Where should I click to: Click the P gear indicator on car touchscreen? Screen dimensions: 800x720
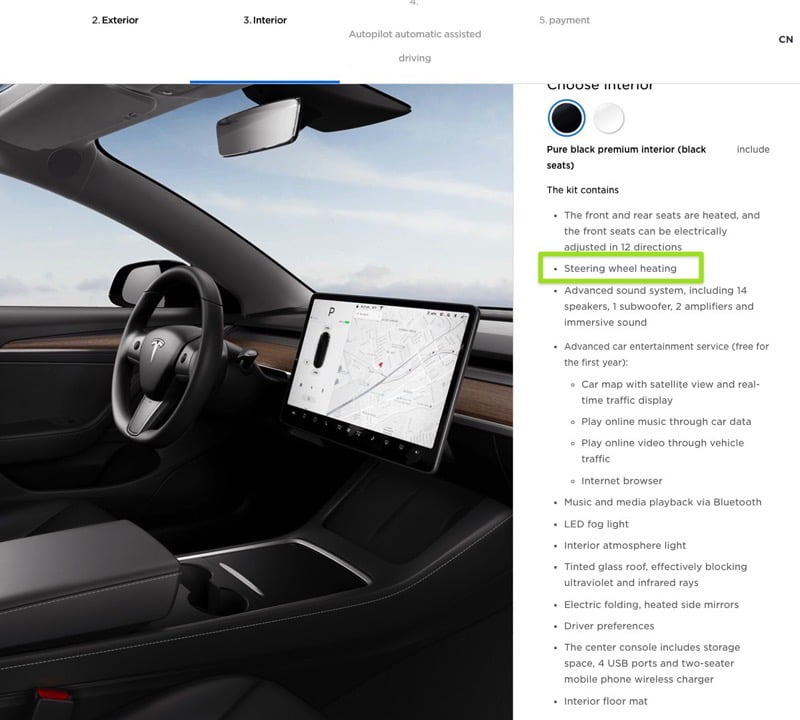point(332,311)
